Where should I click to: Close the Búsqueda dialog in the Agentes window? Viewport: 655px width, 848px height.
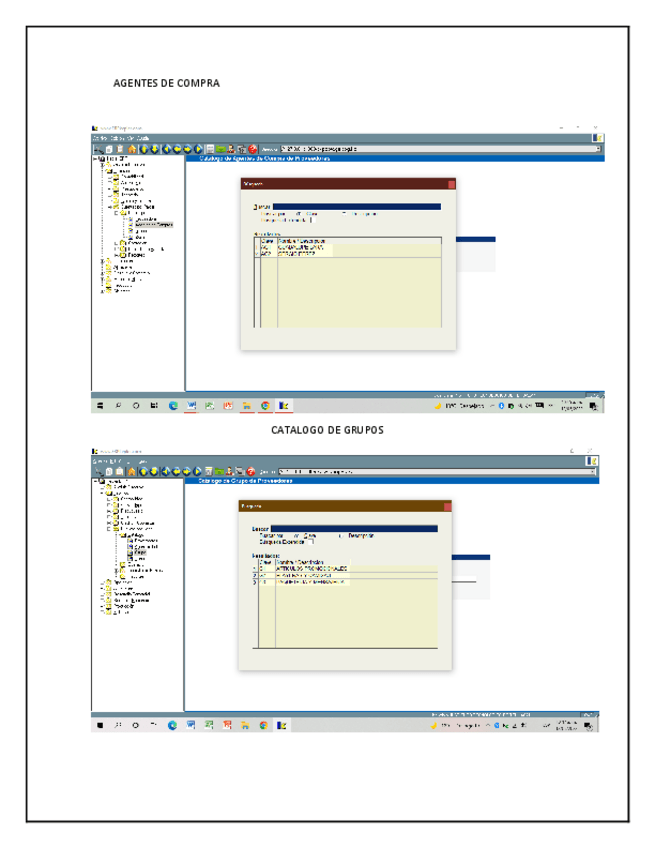pos(451,184)
